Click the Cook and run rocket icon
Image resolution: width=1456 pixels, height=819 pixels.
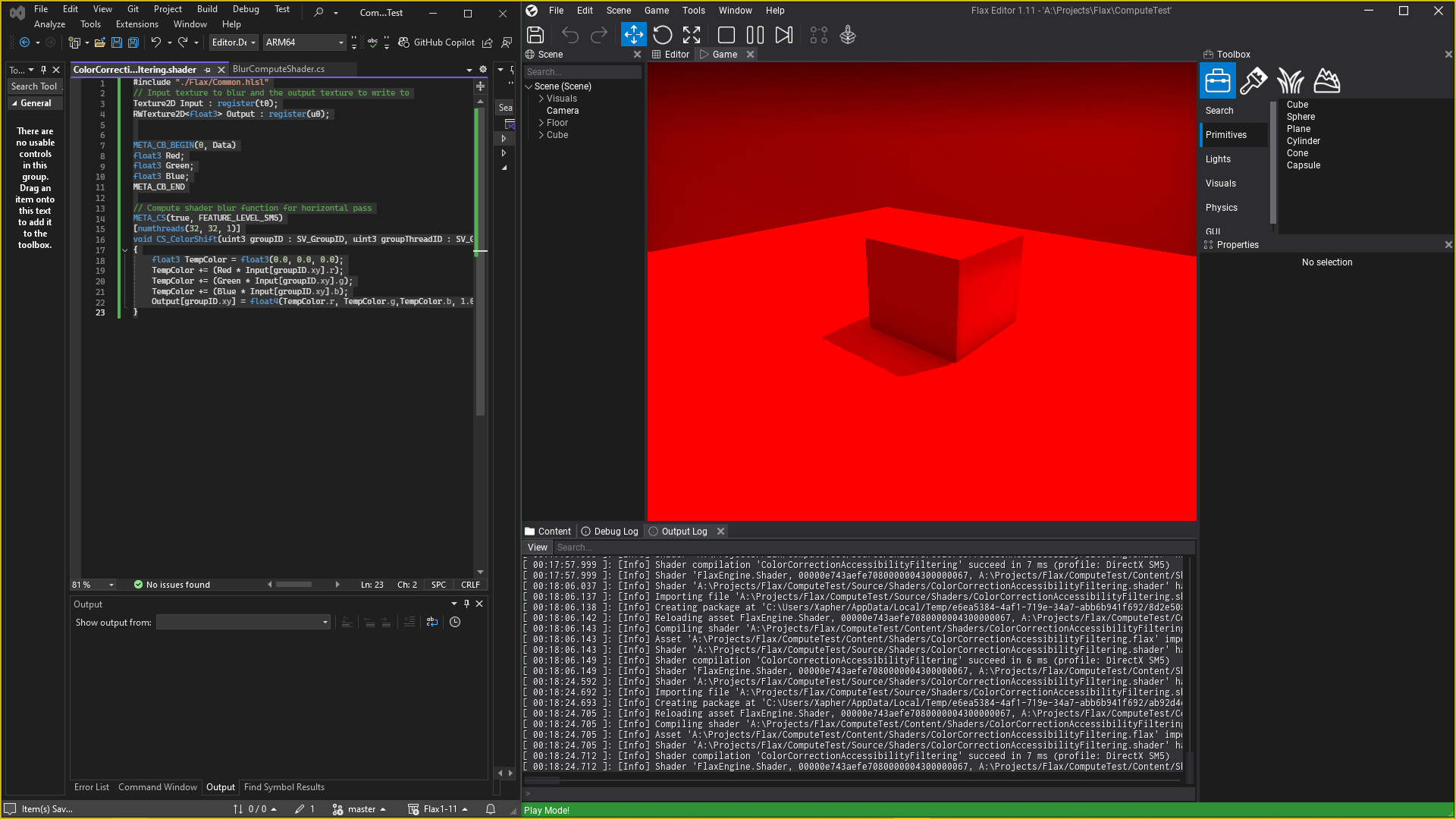pos(848,35)
